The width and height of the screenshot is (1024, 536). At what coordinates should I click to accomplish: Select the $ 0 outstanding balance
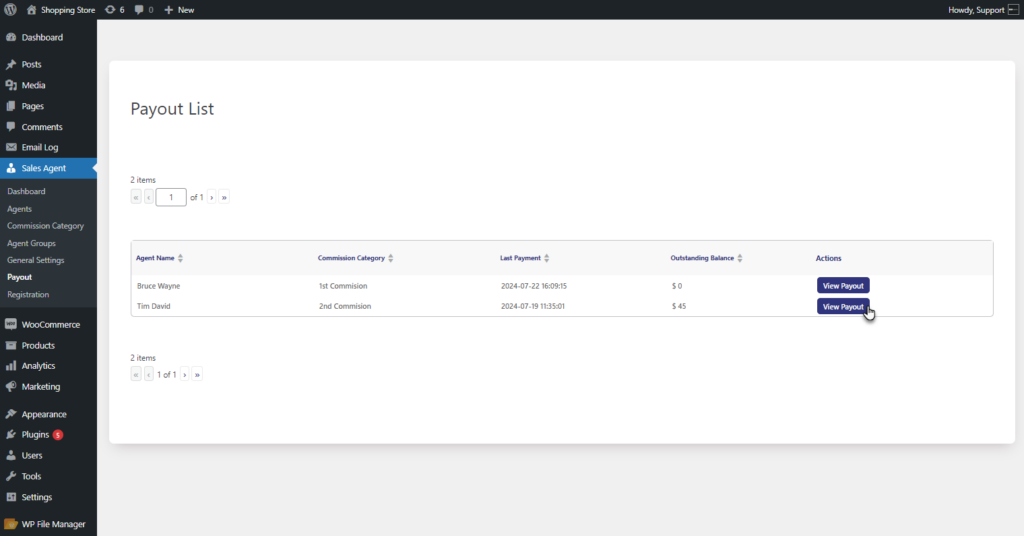click(x=677, y=286)
